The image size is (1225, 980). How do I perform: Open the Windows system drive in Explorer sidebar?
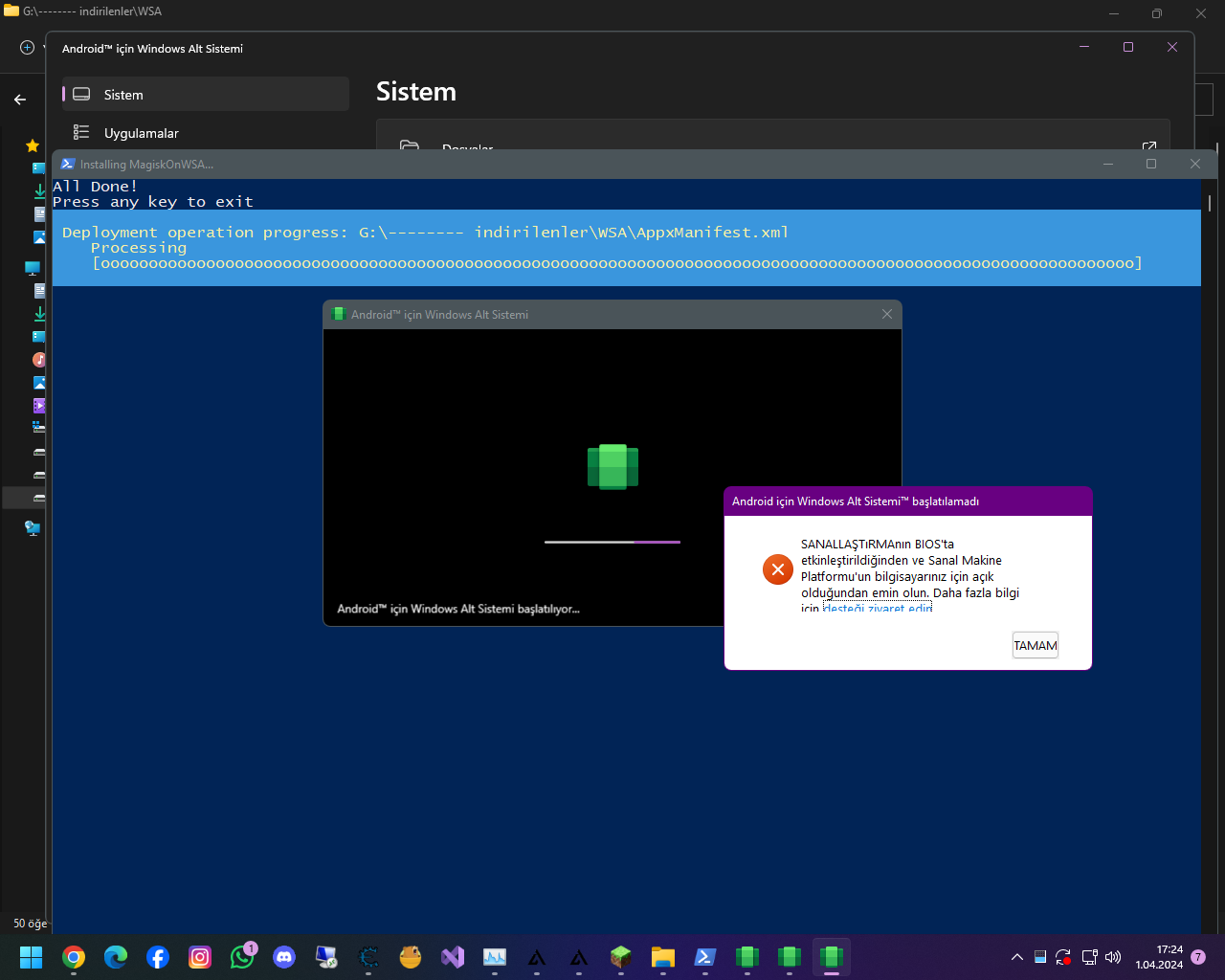39,428
